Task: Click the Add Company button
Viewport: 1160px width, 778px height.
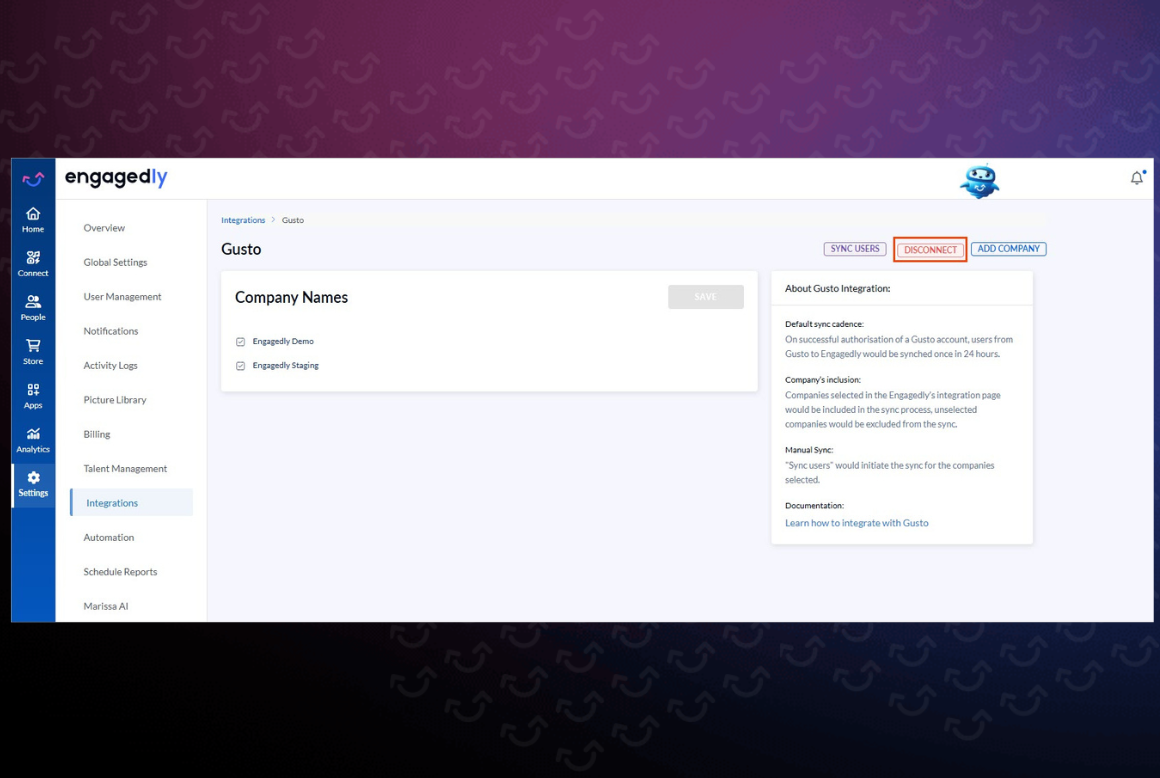Action: pyautogui.click(x=1008, y=249)
